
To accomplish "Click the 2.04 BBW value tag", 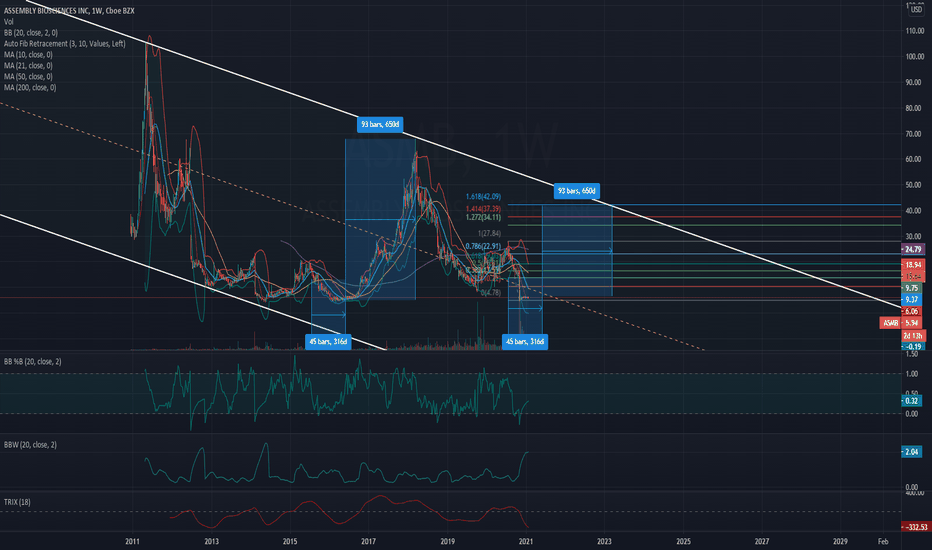I will click(912, 452).
